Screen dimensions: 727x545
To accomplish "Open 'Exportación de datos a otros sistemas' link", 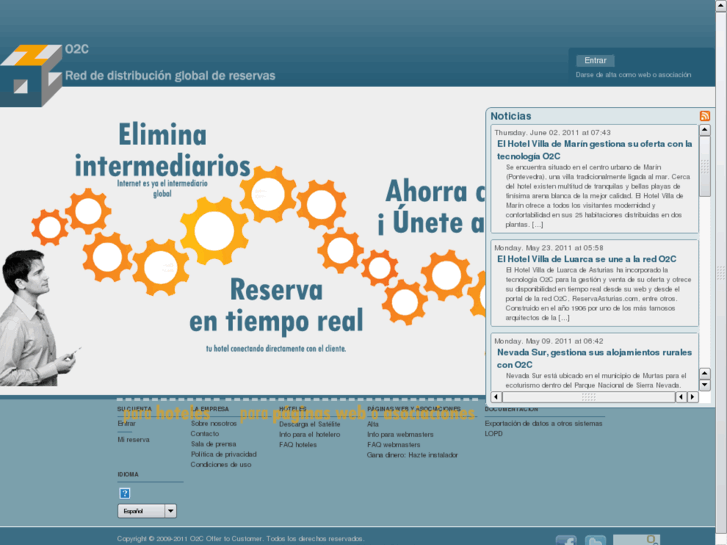I will tap(543, 423).
